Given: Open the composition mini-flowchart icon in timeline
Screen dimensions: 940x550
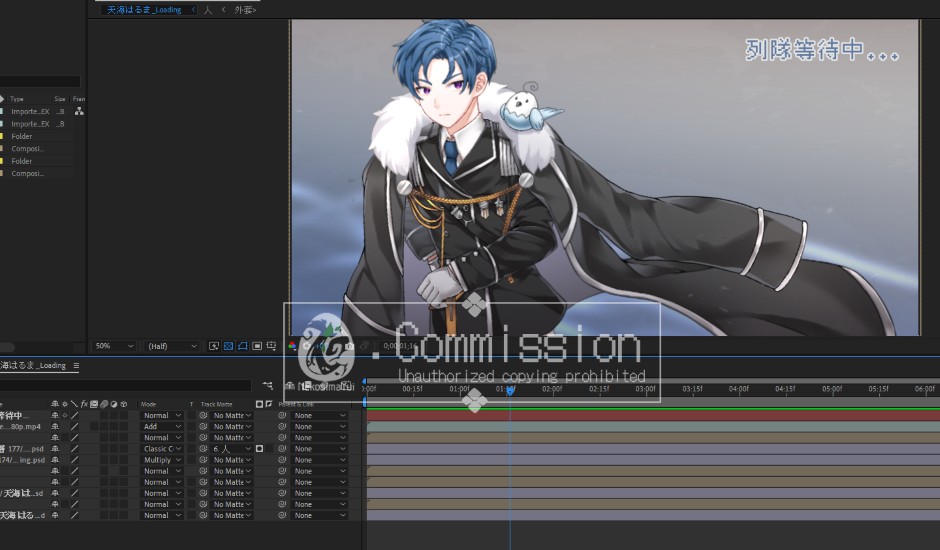Looking at the screenshot, I should pos(268,385).
